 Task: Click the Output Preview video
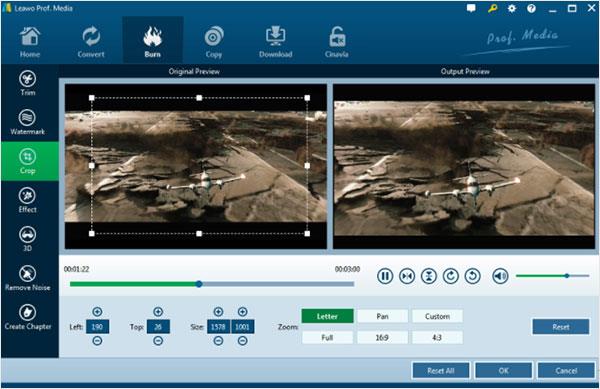click(464, 167)
